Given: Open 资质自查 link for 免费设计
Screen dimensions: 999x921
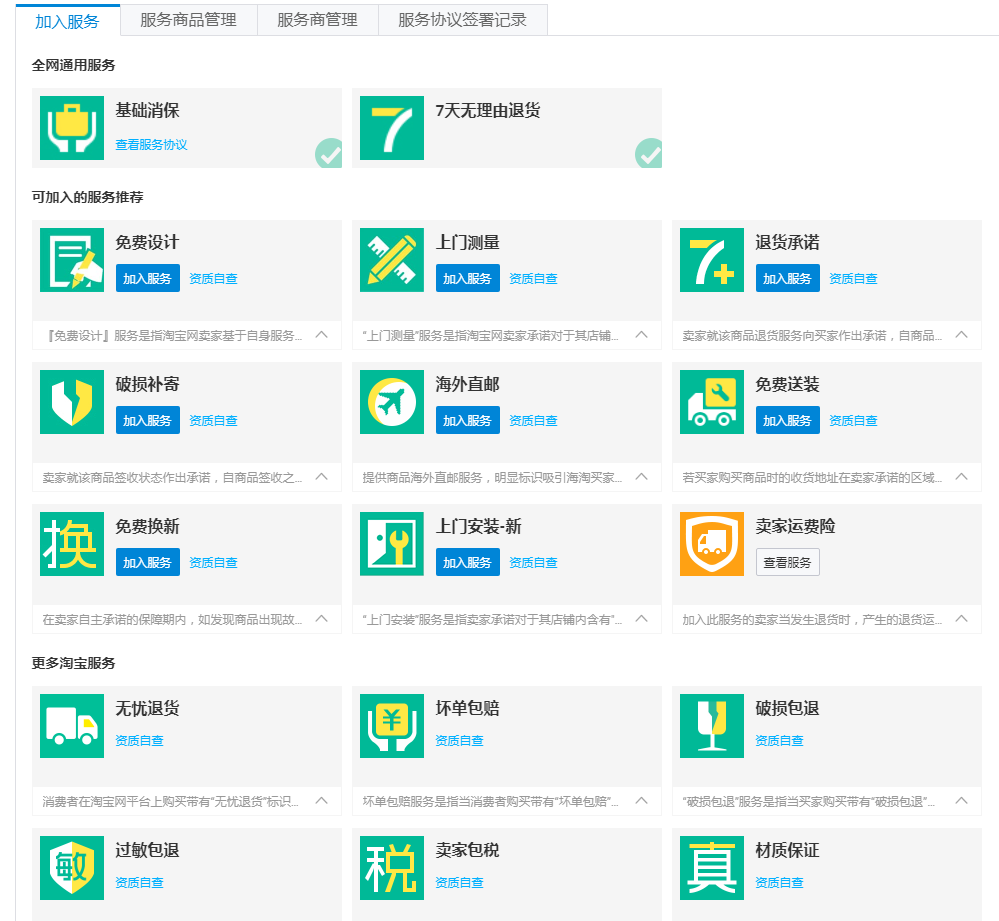Looking at the screenshot, I should pos(213,278).
